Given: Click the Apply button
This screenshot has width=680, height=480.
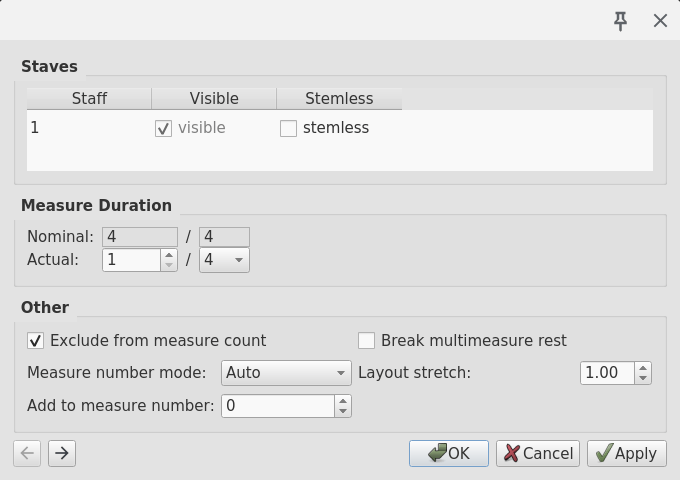Looking at the screenshot, I should point(627,453).
